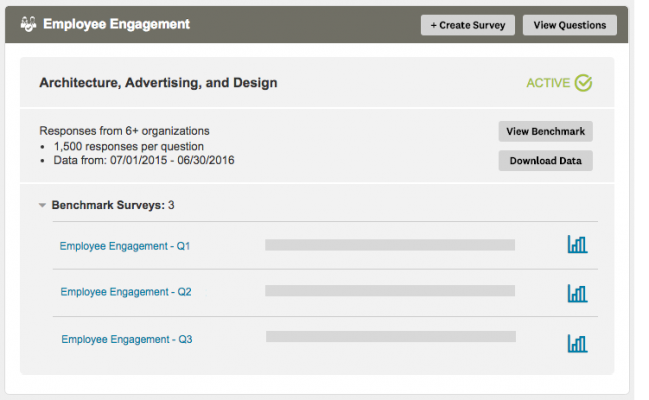Click the 'Architecture, Advertising, and Design' heading
This screenshot has height=400, width=649.
pyautogui.click(x=158, y=83)
